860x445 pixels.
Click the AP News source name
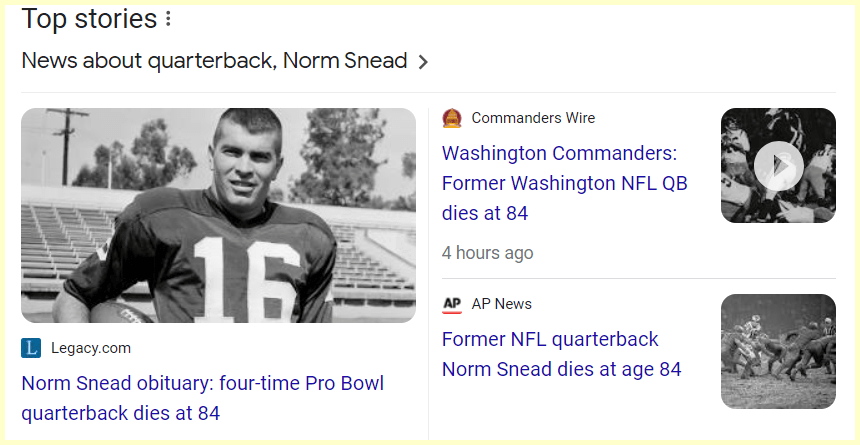point(502,304)
